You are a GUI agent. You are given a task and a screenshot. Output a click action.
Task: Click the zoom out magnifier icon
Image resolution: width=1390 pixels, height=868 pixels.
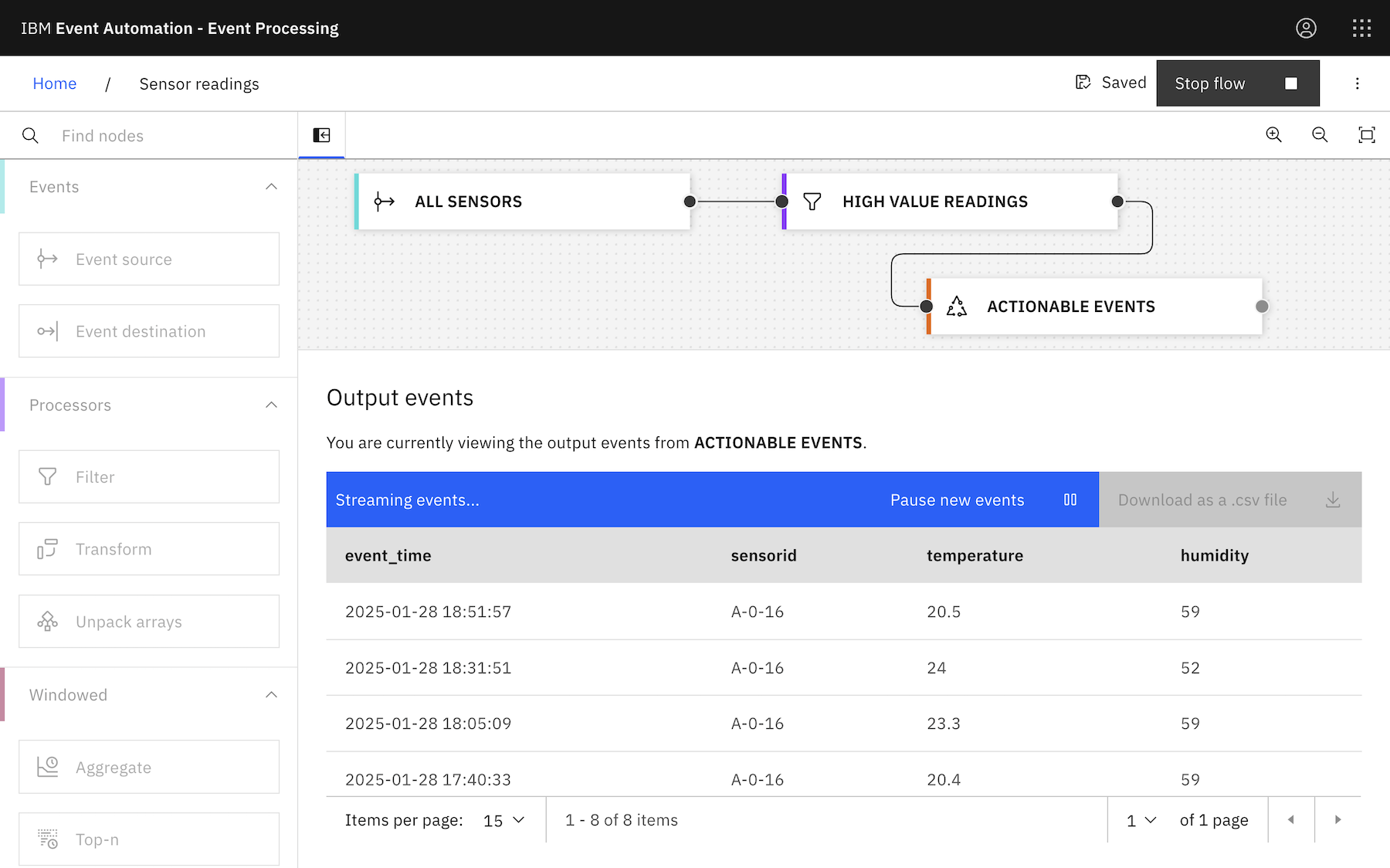[x=1320, y=135]
